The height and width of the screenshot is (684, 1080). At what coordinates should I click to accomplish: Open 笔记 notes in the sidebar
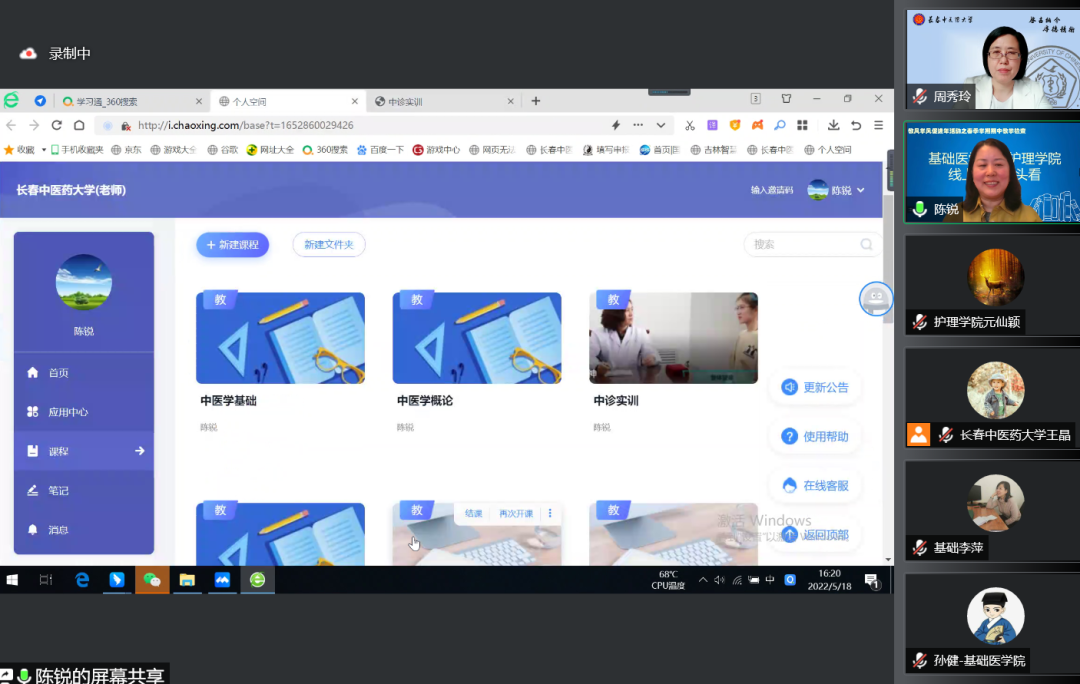(x=58, y=491)
